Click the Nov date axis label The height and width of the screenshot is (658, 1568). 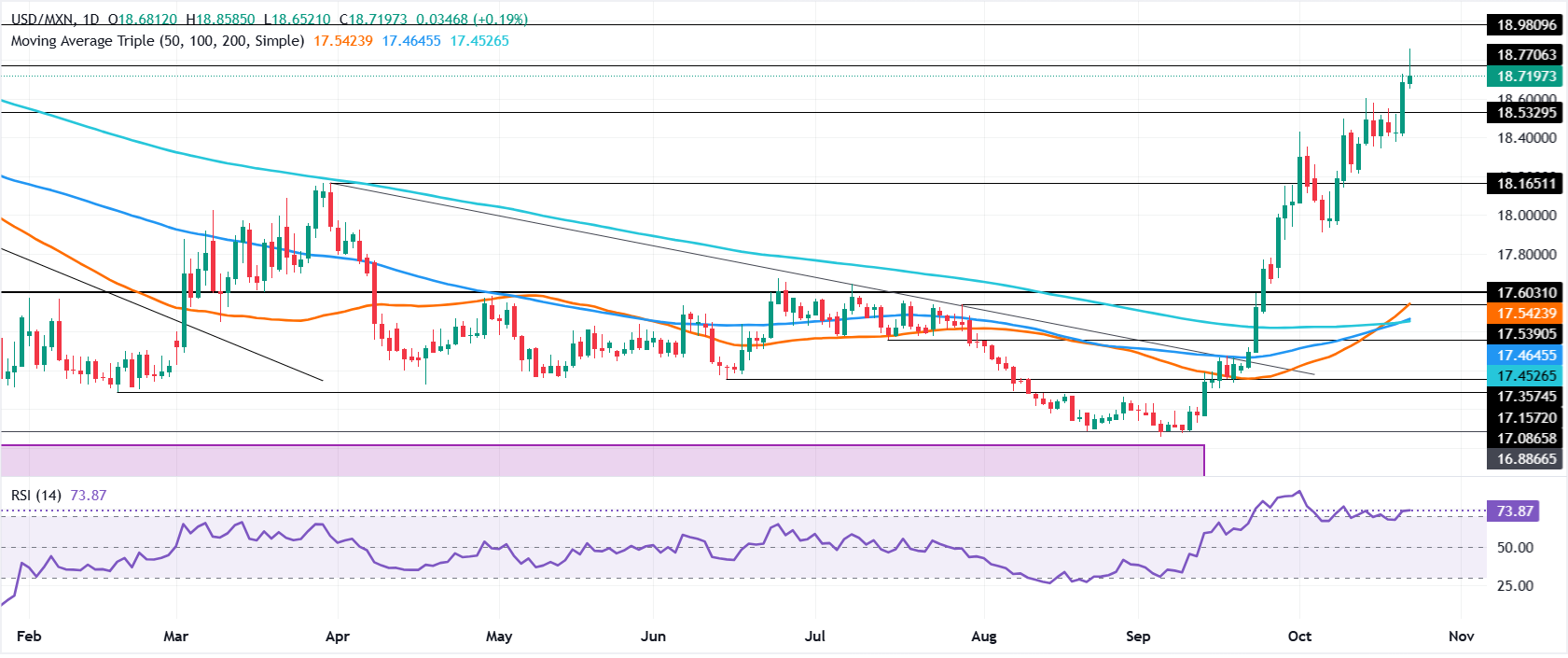pos(1461,636)
